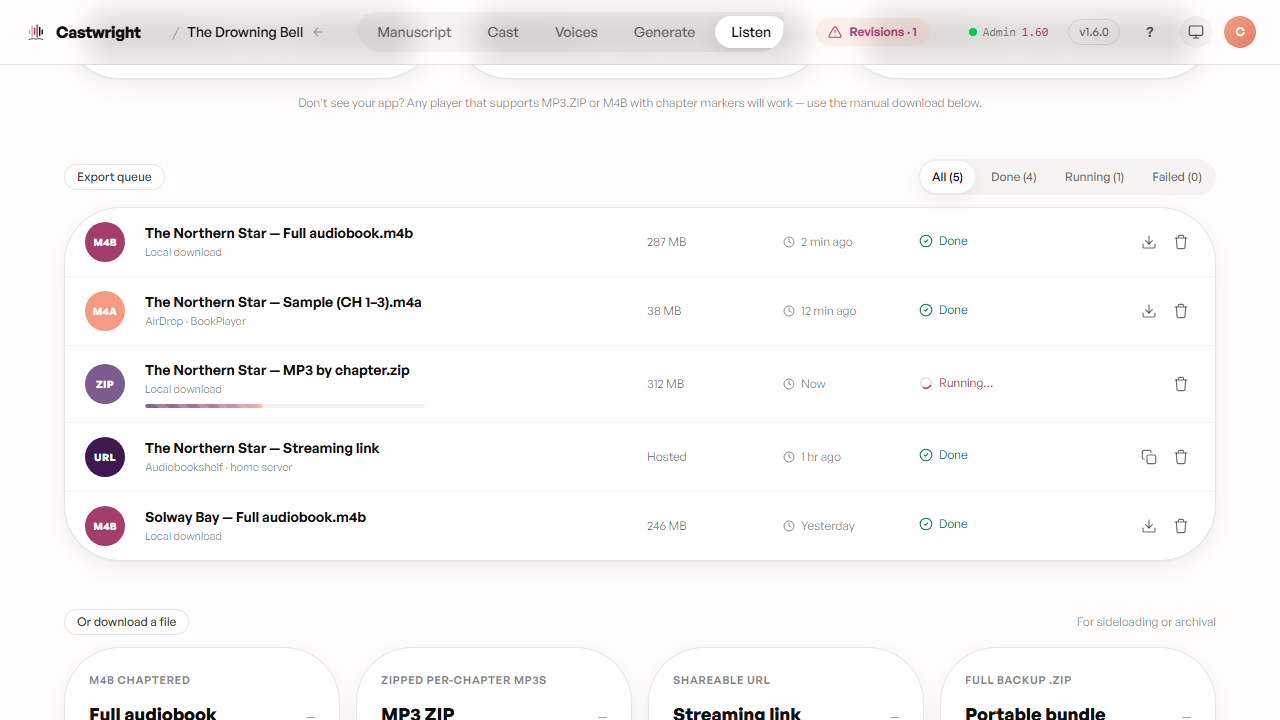The width and height of the screenshot is (1280, 720).
Task: Delete the Northern Star Streaming link row
Action: coord(1181,457)
